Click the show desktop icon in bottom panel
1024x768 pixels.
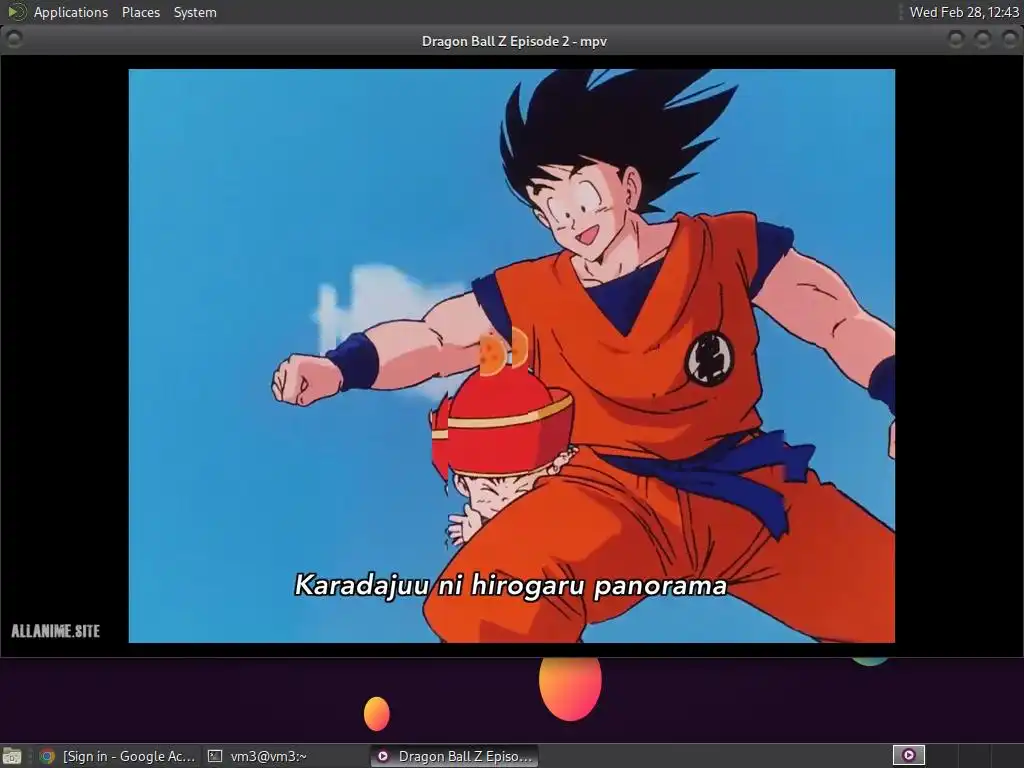(x=12, y=756)
